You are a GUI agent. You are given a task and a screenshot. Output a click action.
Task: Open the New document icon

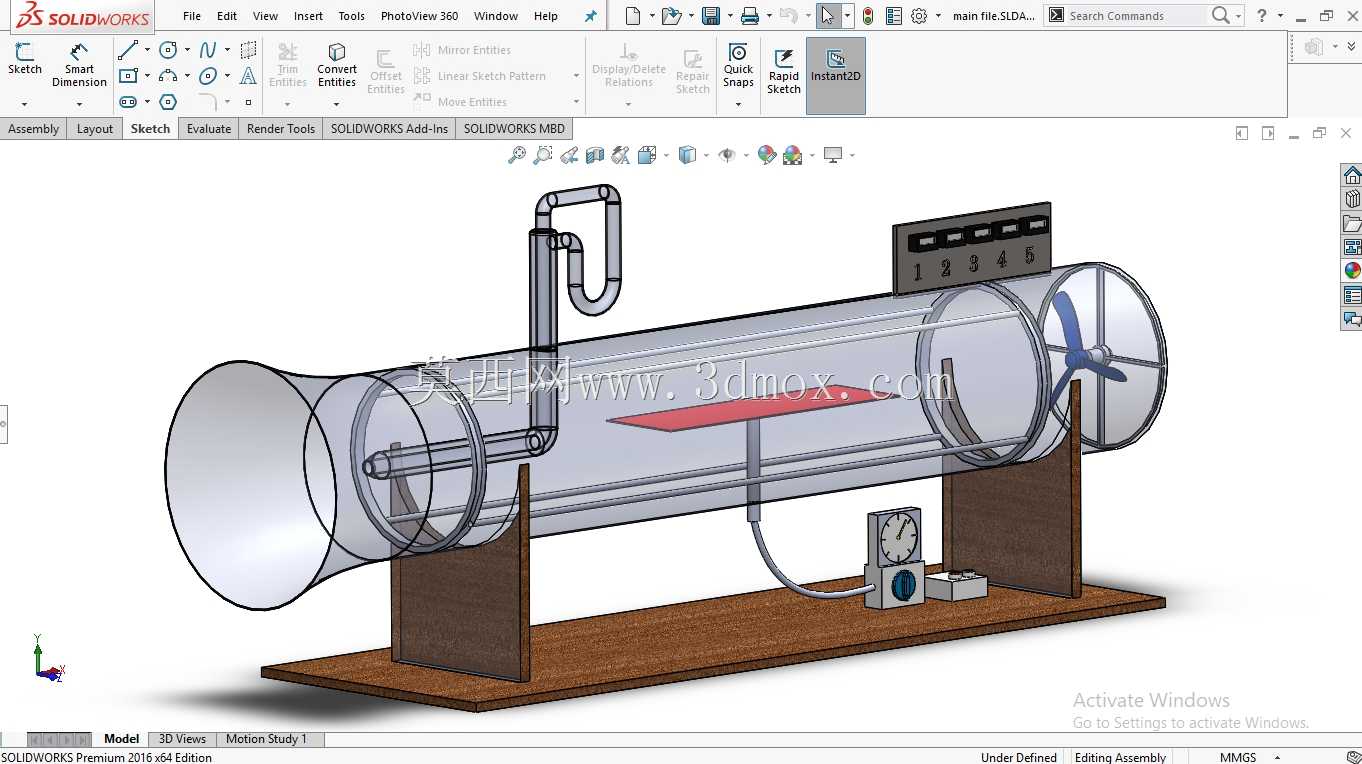point(632,16)
